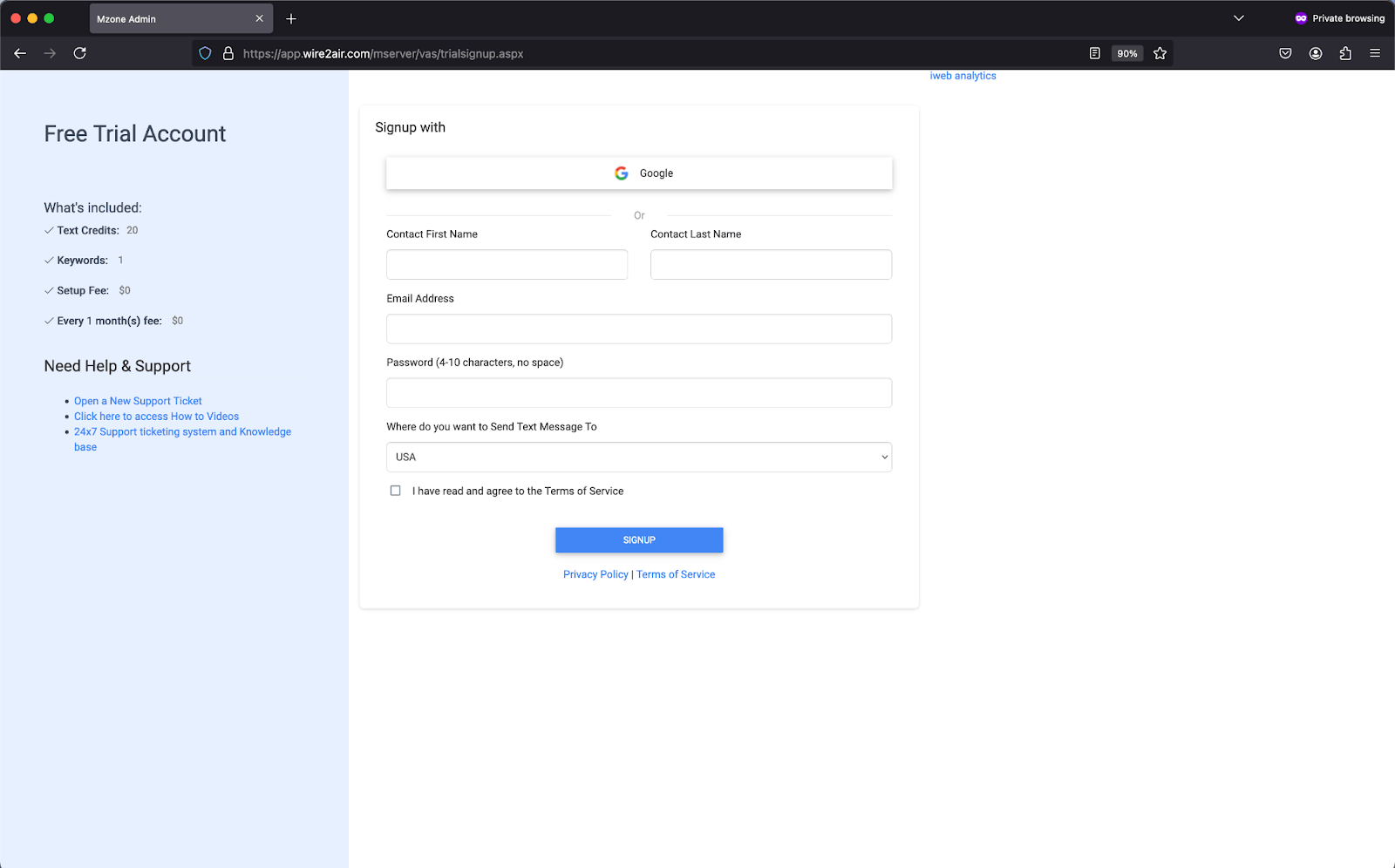Open the tracking protection shield icon

205,53
